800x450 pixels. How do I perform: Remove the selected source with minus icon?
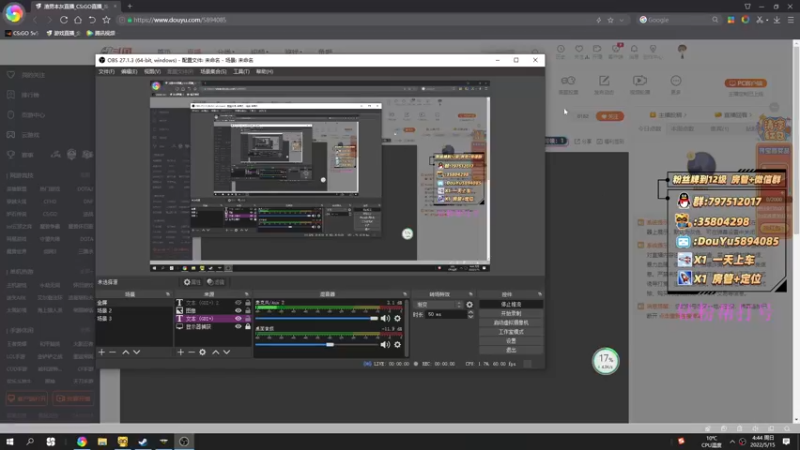coord(191,352)
